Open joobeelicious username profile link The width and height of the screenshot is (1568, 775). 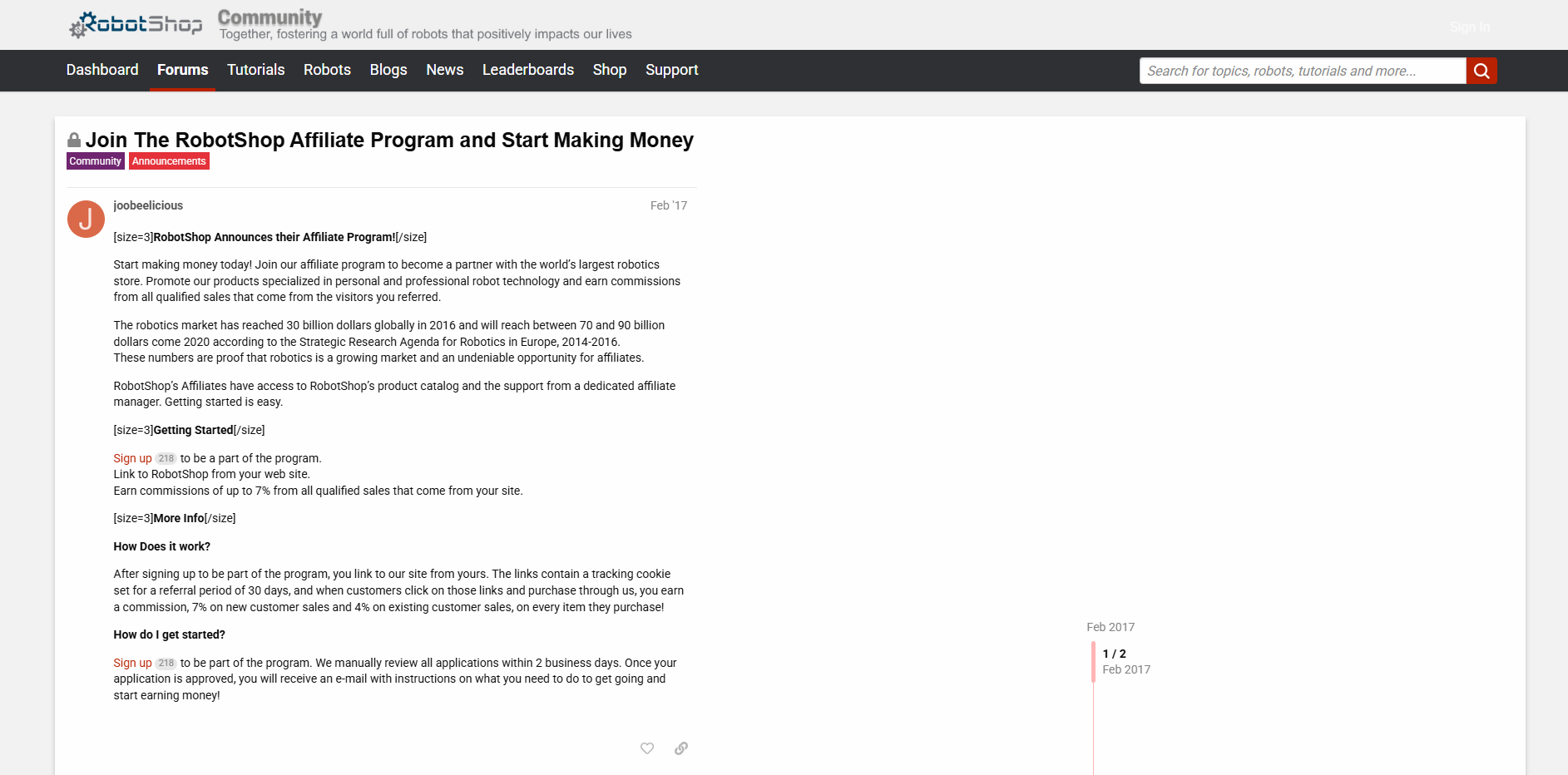tap(148, 205)
